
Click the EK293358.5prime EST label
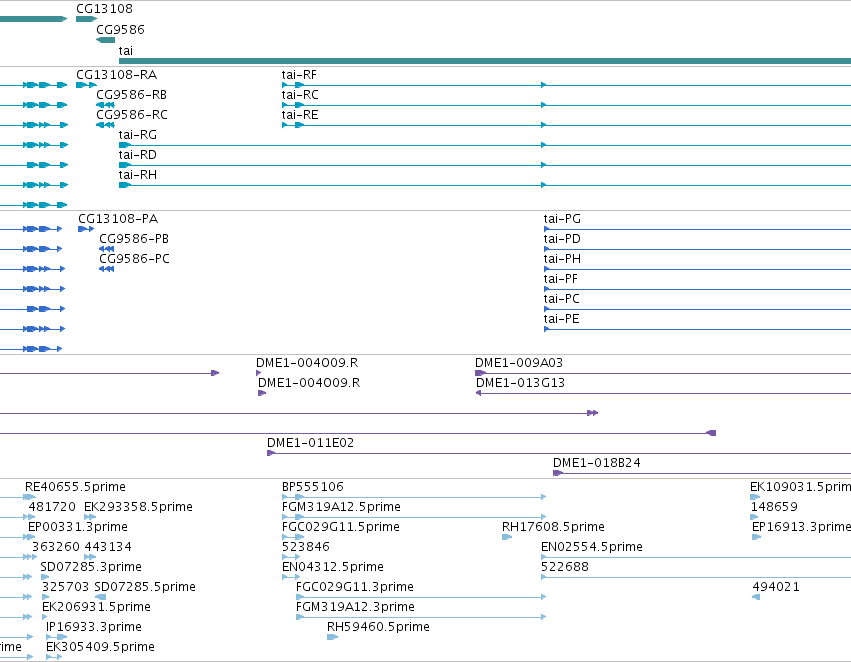[138, 507]
